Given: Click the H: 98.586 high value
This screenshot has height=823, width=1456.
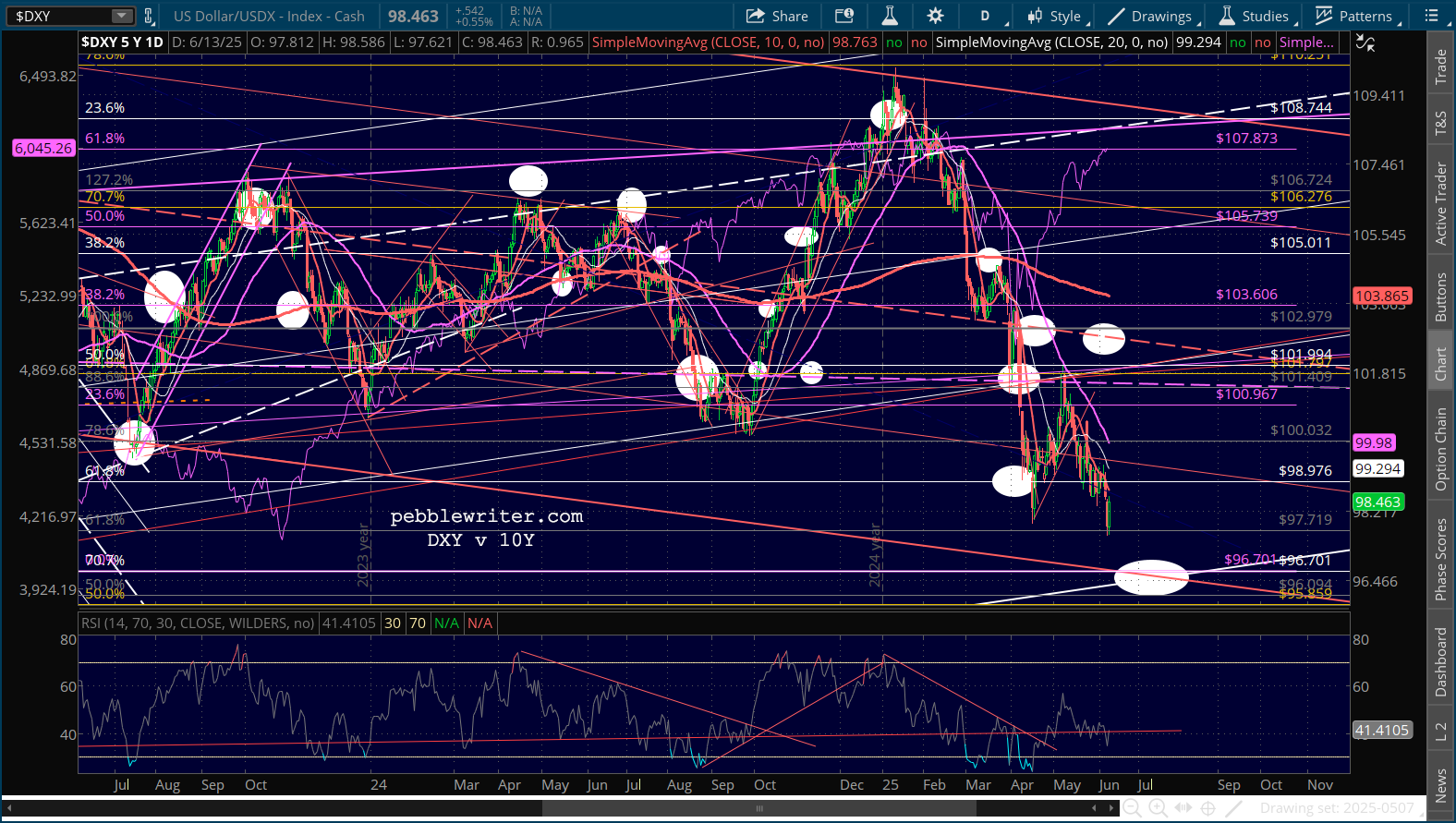Looking at the screenshot, I should pyautogui.click(x=352, y=42).
